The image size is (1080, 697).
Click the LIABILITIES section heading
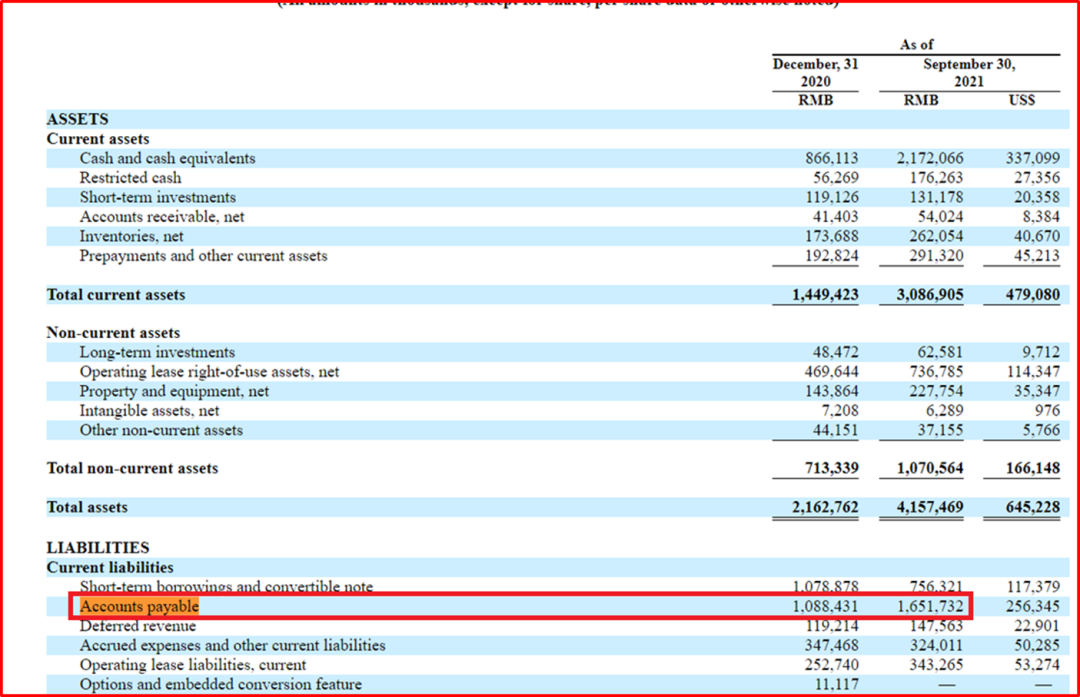tap(98, 548)
